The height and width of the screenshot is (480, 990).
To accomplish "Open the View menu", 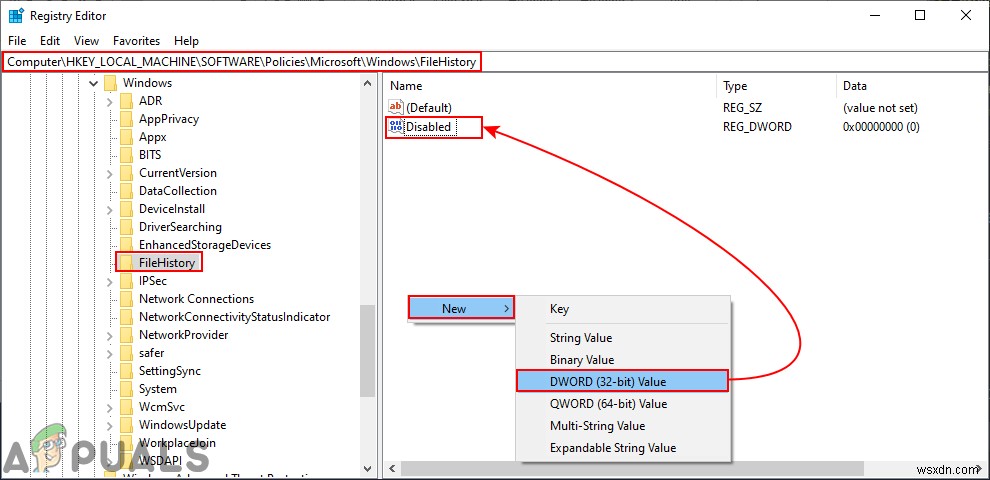I will point(86,40).
